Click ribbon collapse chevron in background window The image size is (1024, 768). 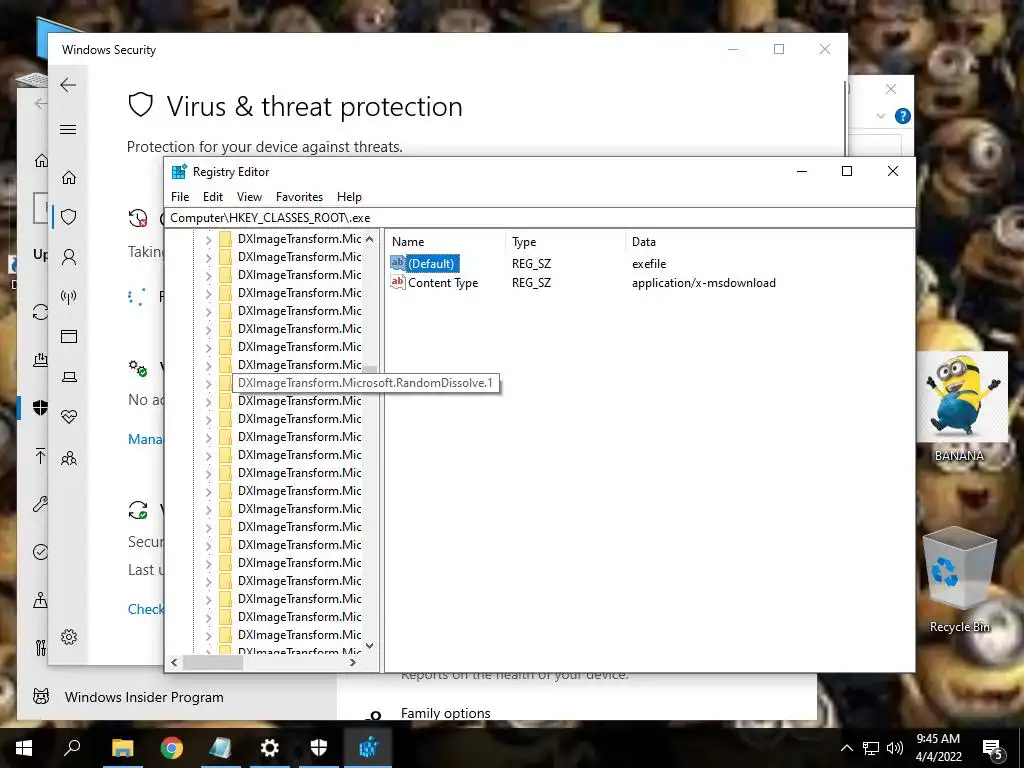pyautogui.click(x=881, y=116)
